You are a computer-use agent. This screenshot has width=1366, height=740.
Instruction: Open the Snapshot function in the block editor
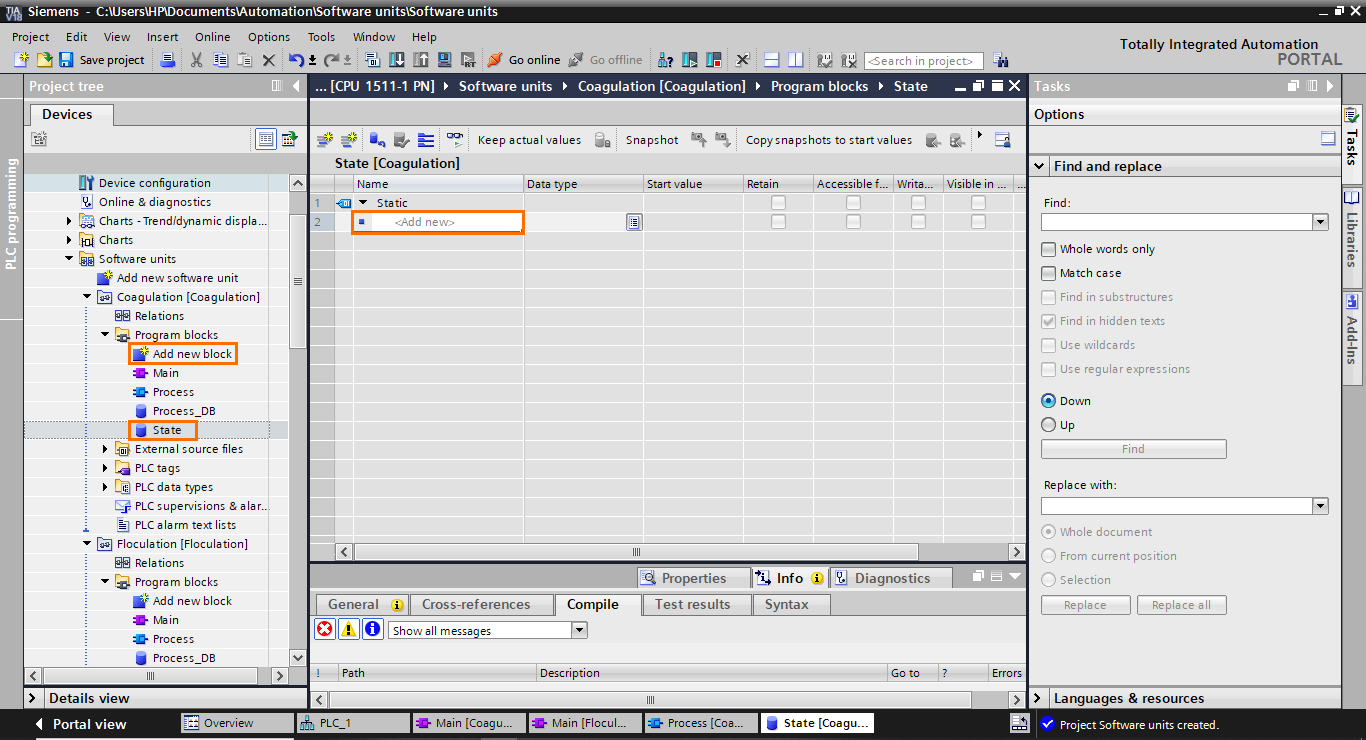[651, 139]
